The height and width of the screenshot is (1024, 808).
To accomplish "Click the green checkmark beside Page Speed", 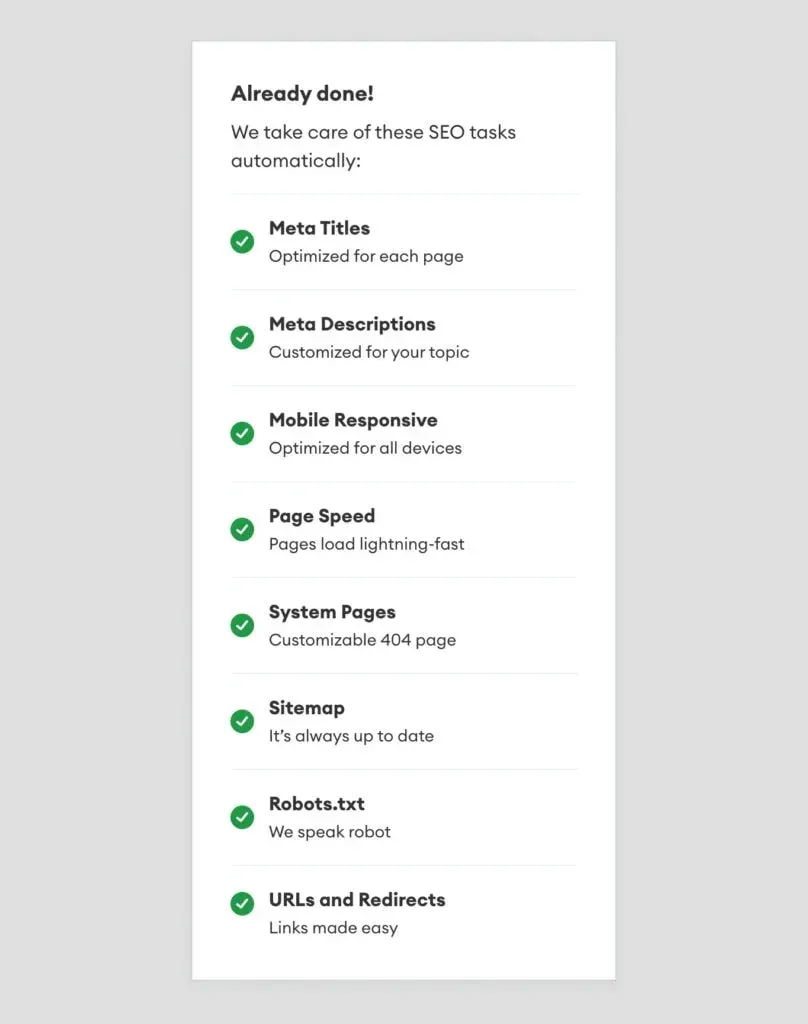I will pos(242,529).
